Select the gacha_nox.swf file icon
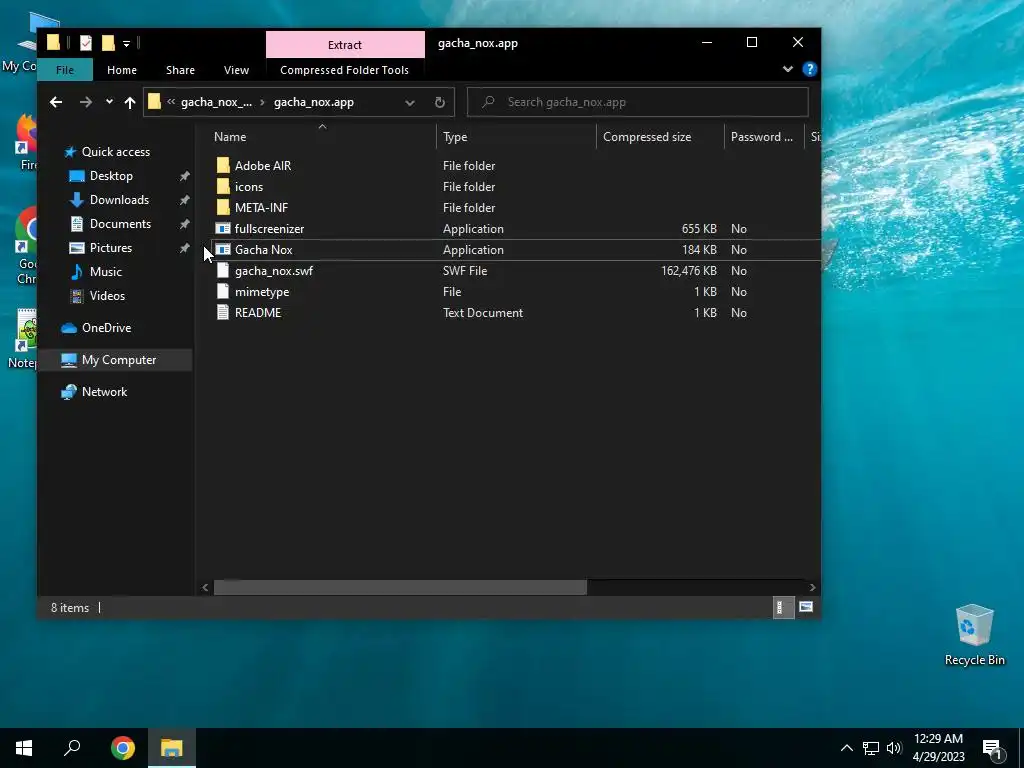The height and width of the screenshot is (768, 1024). 223,270
